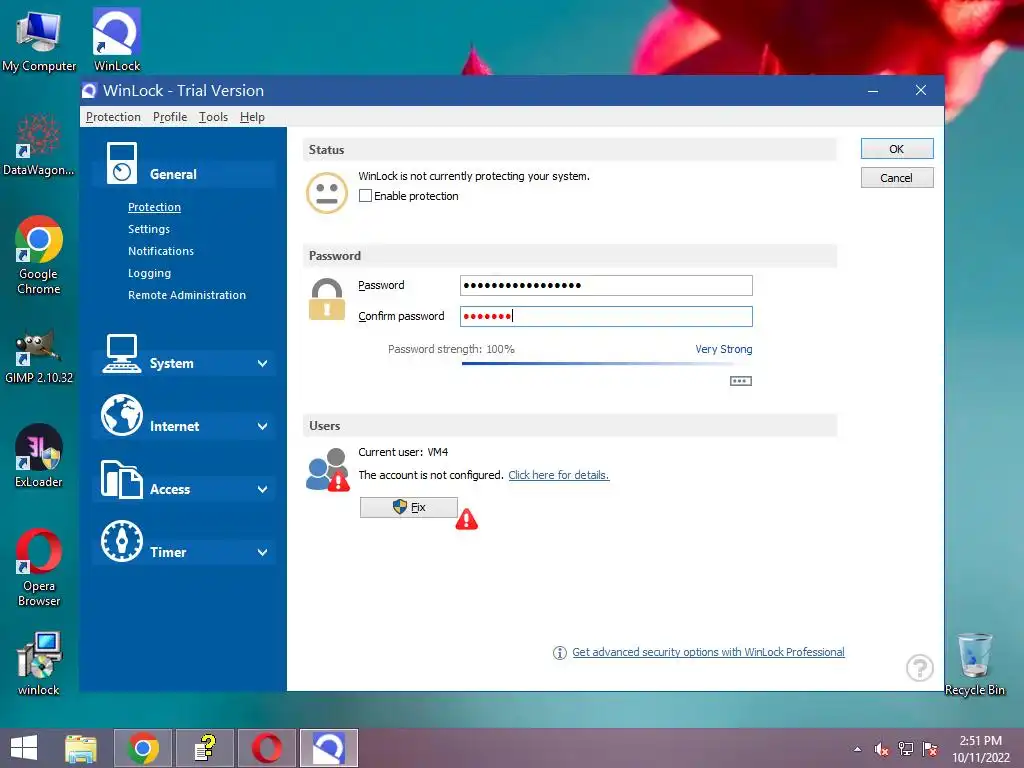This screenshot has height=768, width=1024.
Task: Open the Tools menu
Action: click(213, 117)
